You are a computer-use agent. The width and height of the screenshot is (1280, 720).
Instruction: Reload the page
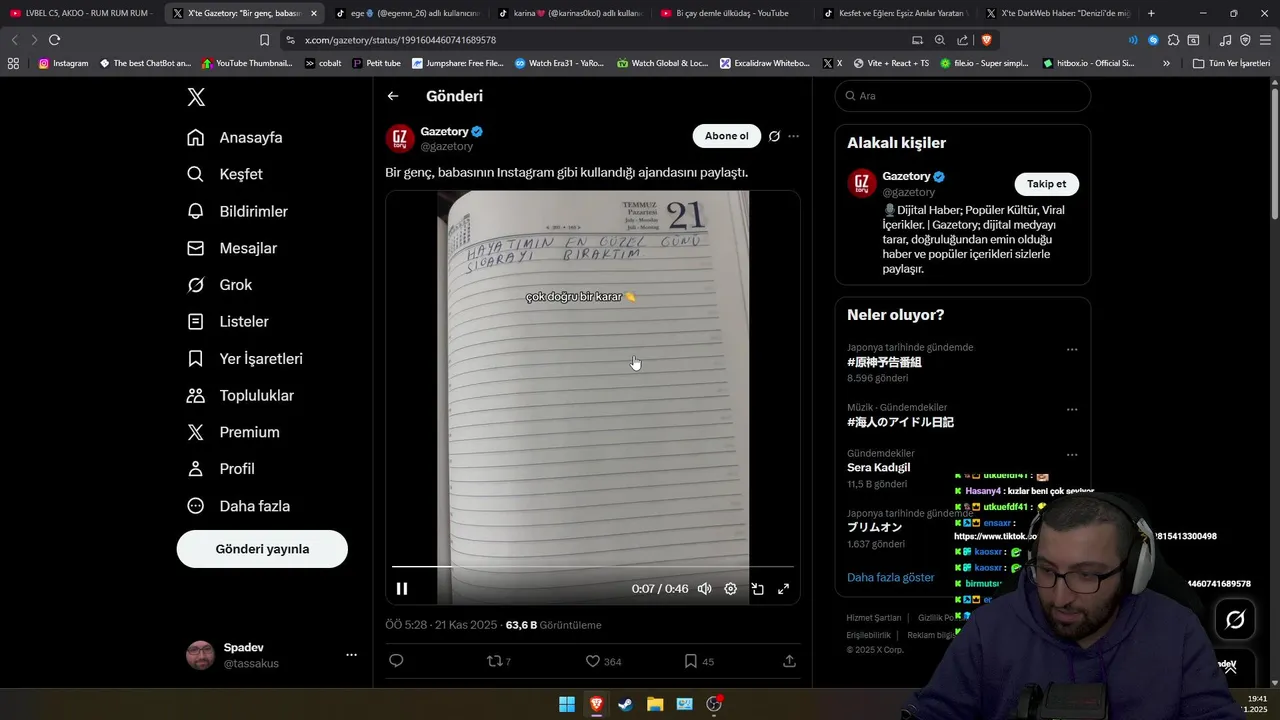click(54, 40)
